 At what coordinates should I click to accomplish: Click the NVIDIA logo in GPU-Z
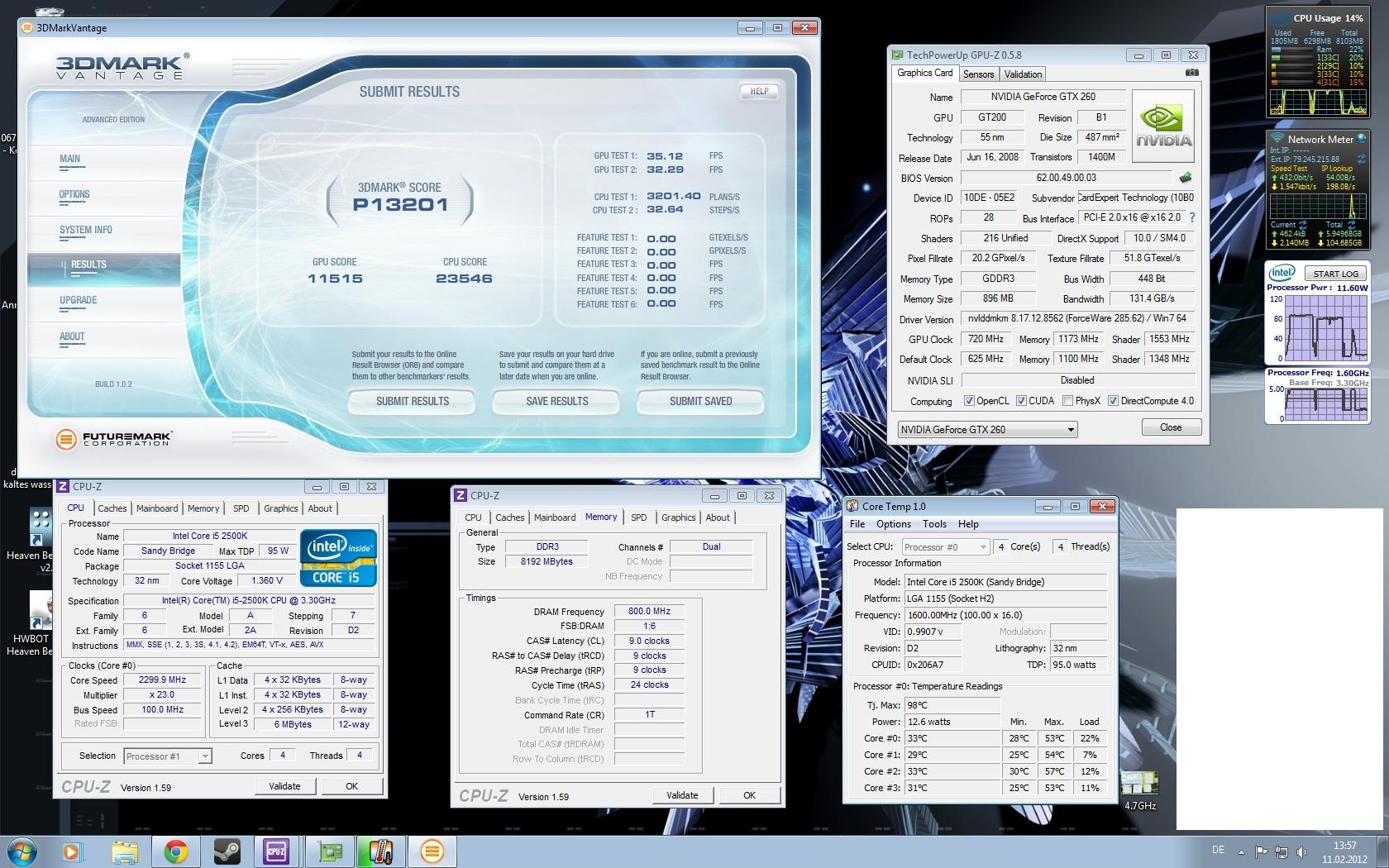click(1163, 126)
